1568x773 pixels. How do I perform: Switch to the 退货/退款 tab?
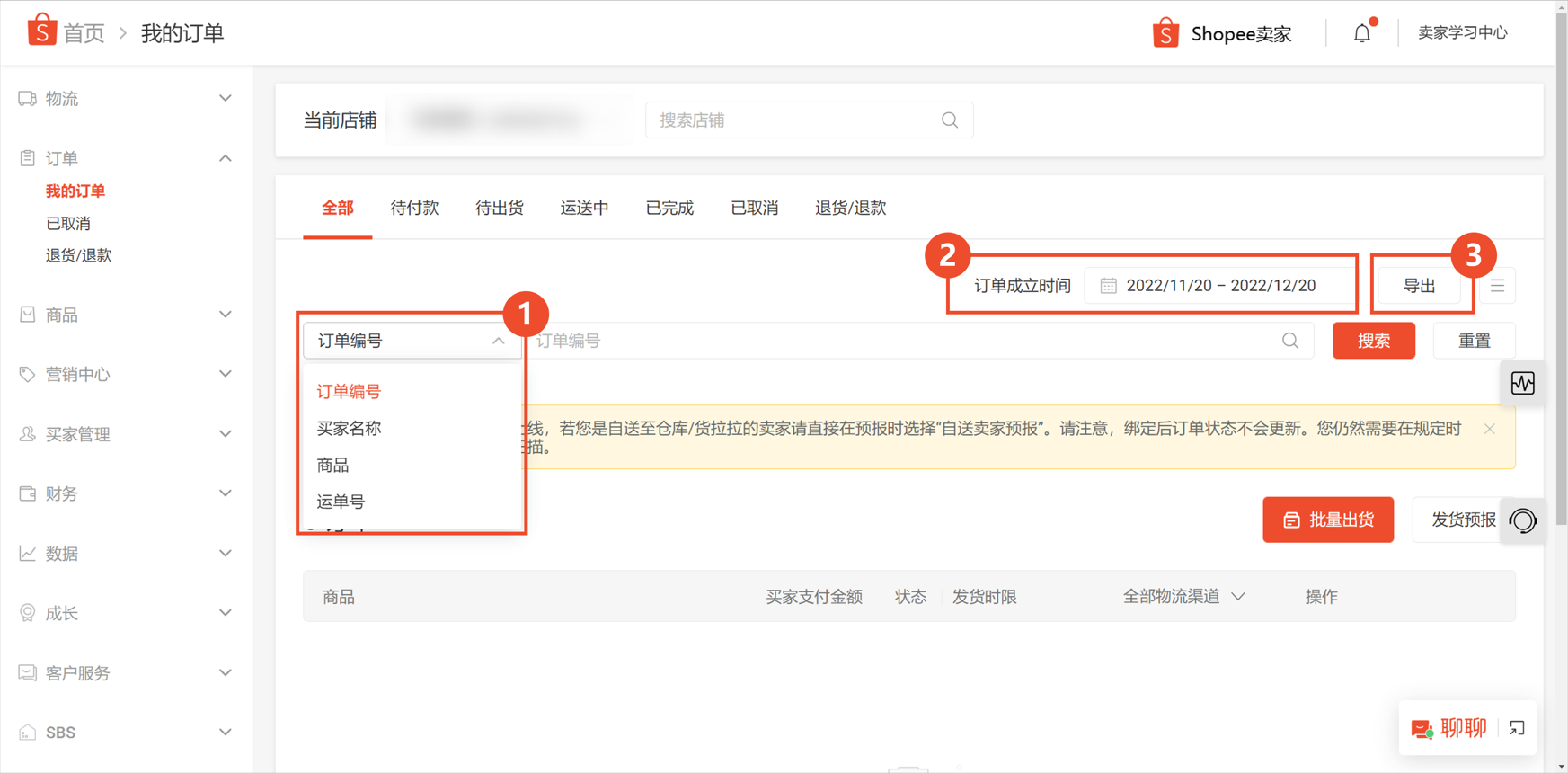coord(850,209)
